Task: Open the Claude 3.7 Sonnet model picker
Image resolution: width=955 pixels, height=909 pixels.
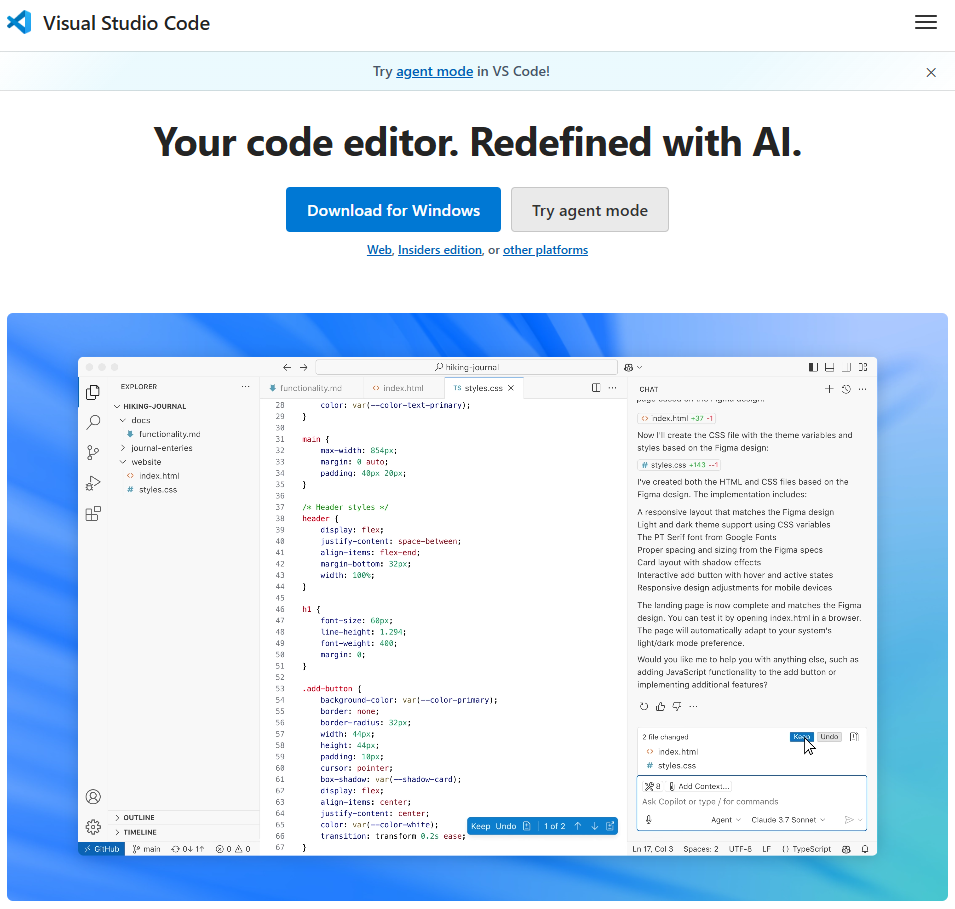Action: pyautogui.click(x=788, y=820)
